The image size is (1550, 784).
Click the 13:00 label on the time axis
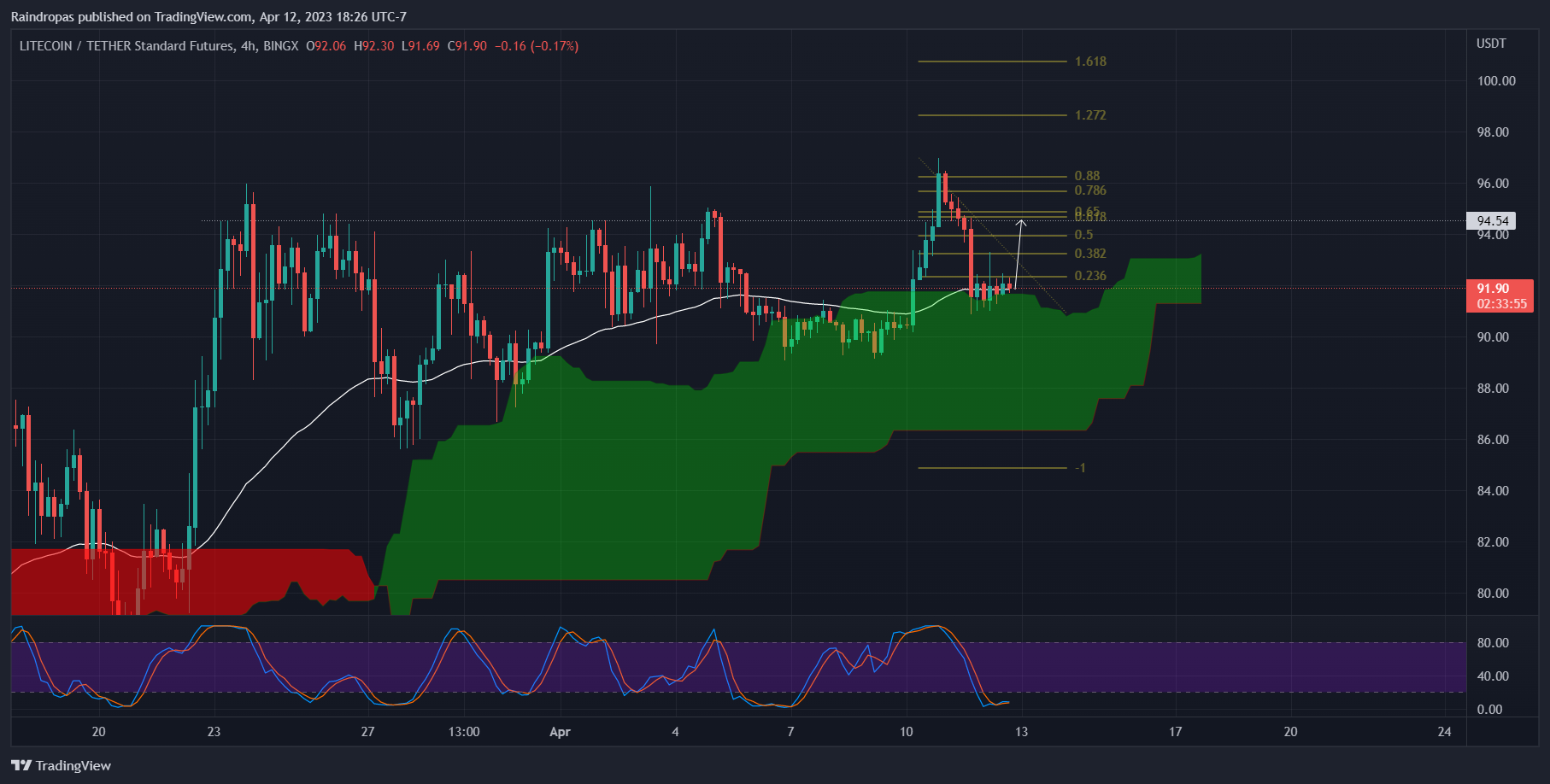tap(464, 732)
